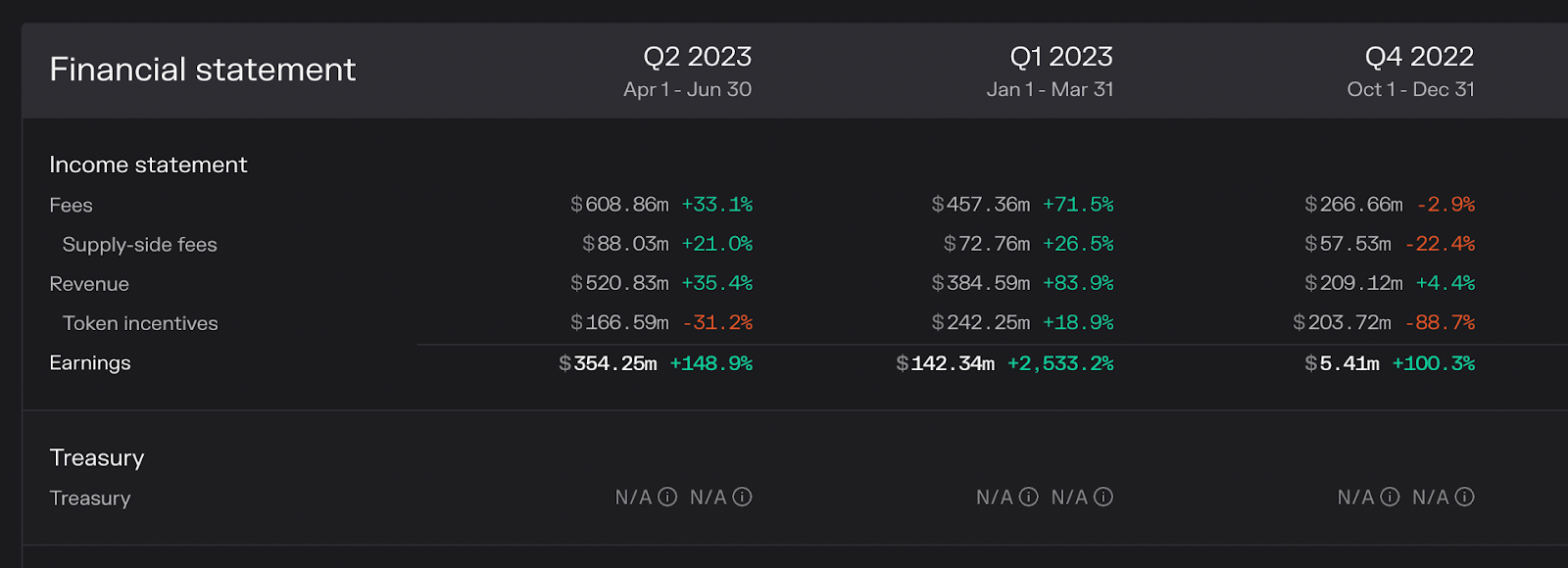Click the first info icon in Q4 2022 Treasury

pyautogui.click(x=1390, y=497)
